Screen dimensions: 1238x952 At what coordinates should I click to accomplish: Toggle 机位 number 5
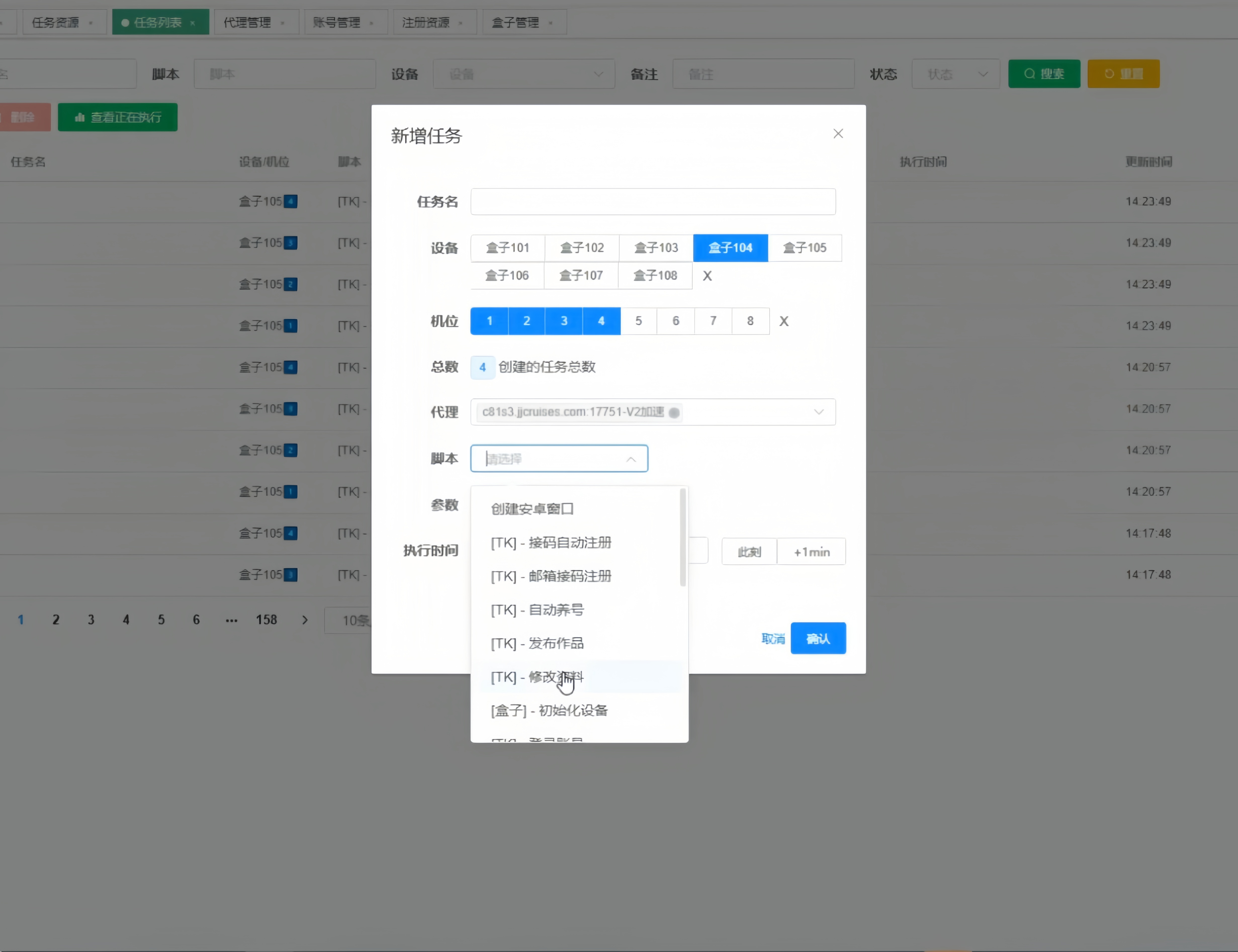pos(638,321)
